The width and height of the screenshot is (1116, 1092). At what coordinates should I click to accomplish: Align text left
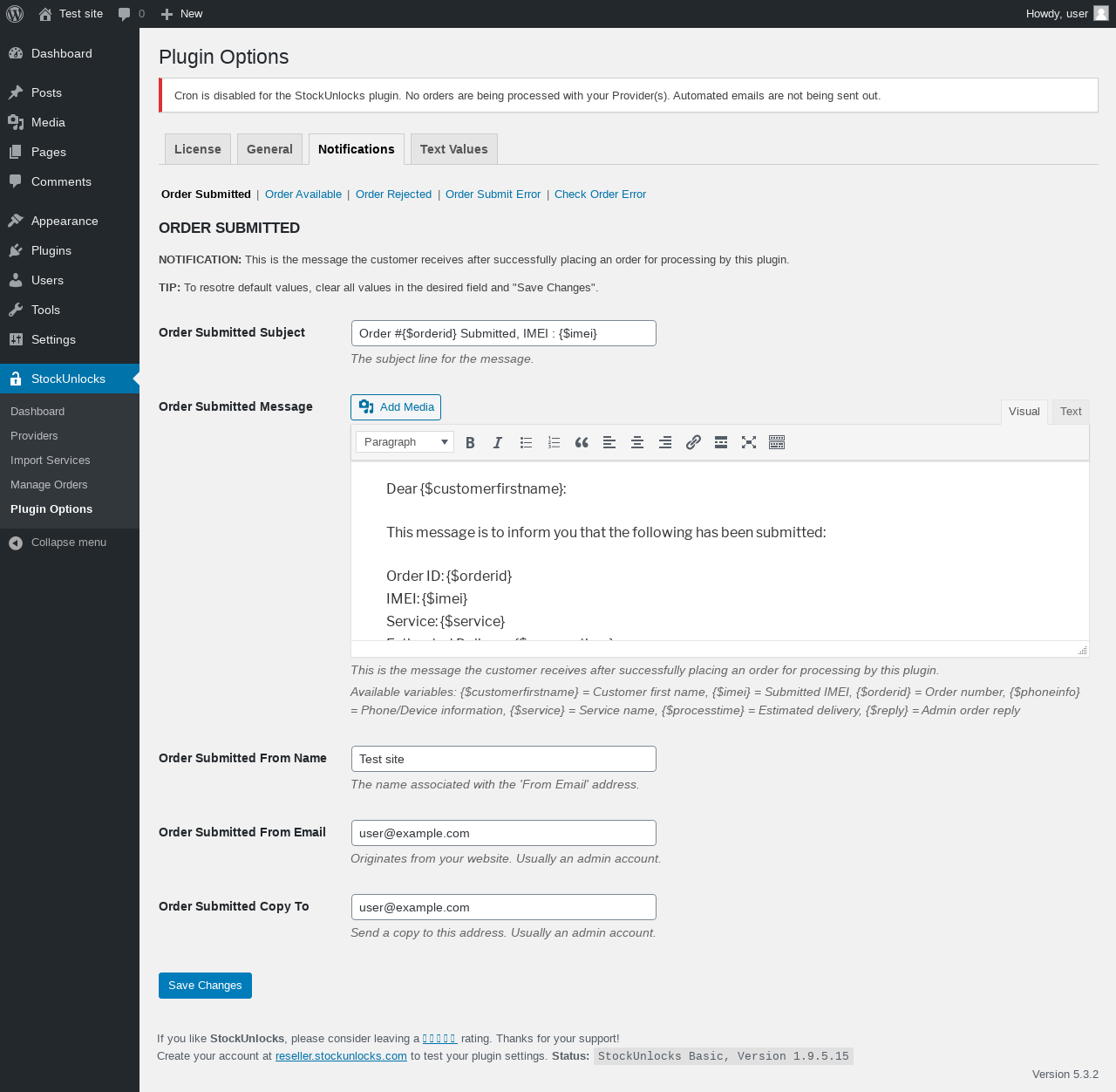click(609, 442)
